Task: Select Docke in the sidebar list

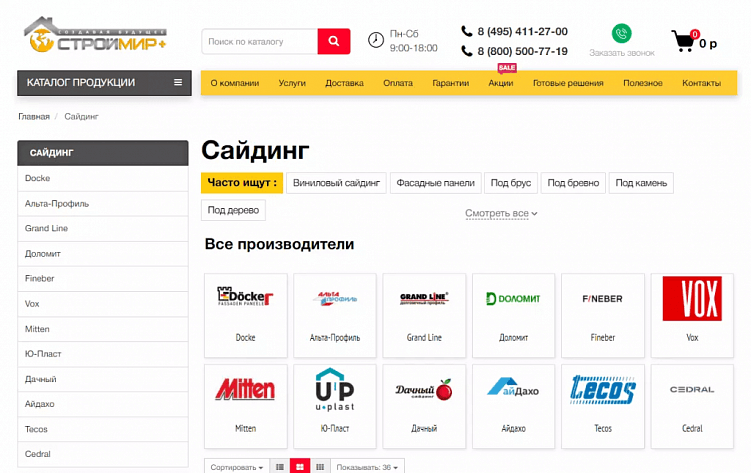Action: pyautogui.click(x=103, y=178)
